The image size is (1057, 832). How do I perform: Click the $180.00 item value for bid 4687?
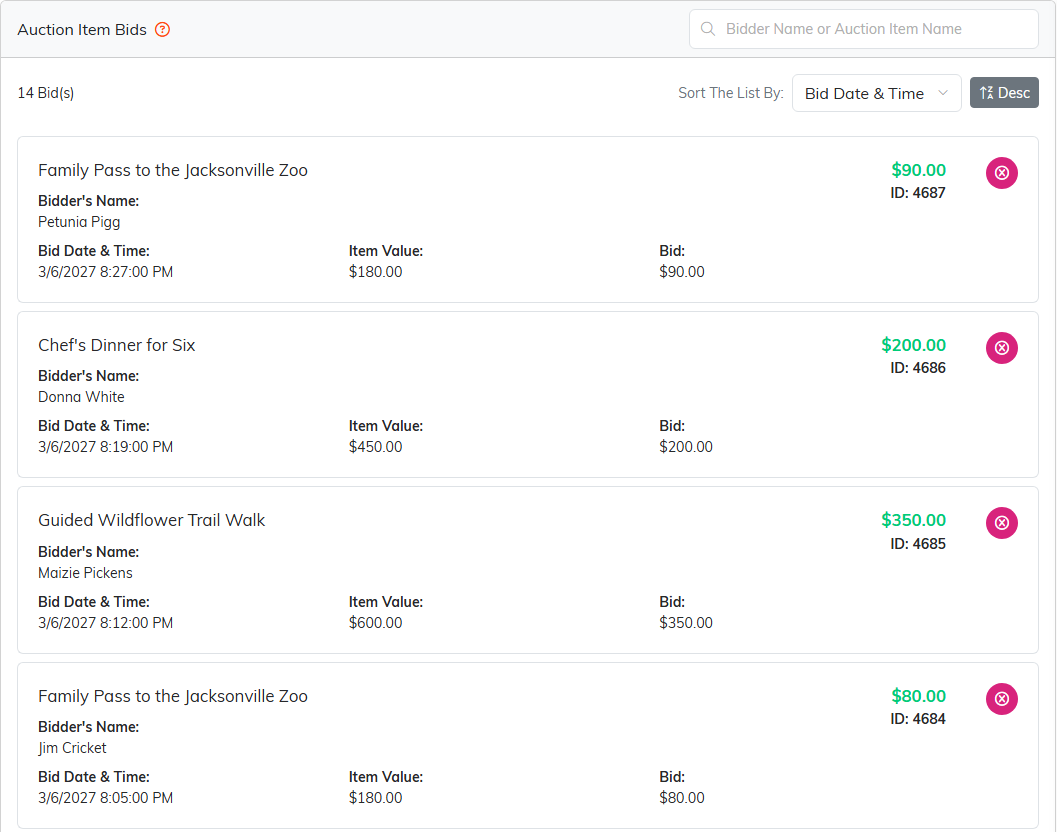(375, 272)
